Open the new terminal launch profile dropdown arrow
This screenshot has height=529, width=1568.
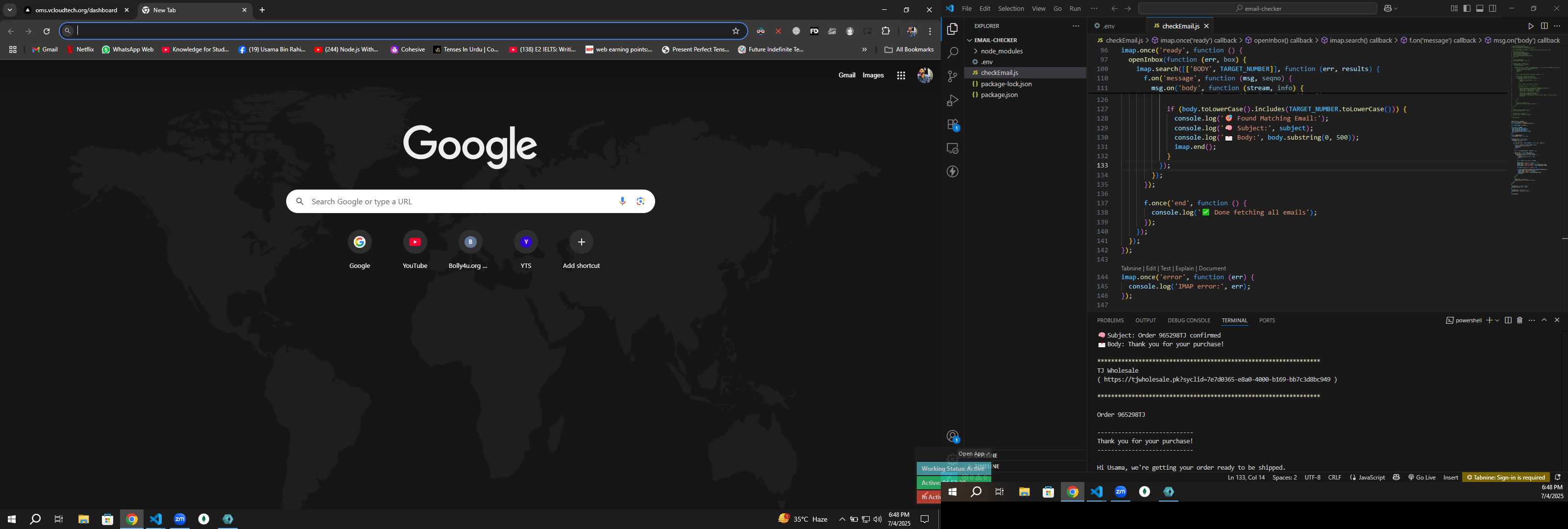pyautogui.click(x=1497, y=320)
